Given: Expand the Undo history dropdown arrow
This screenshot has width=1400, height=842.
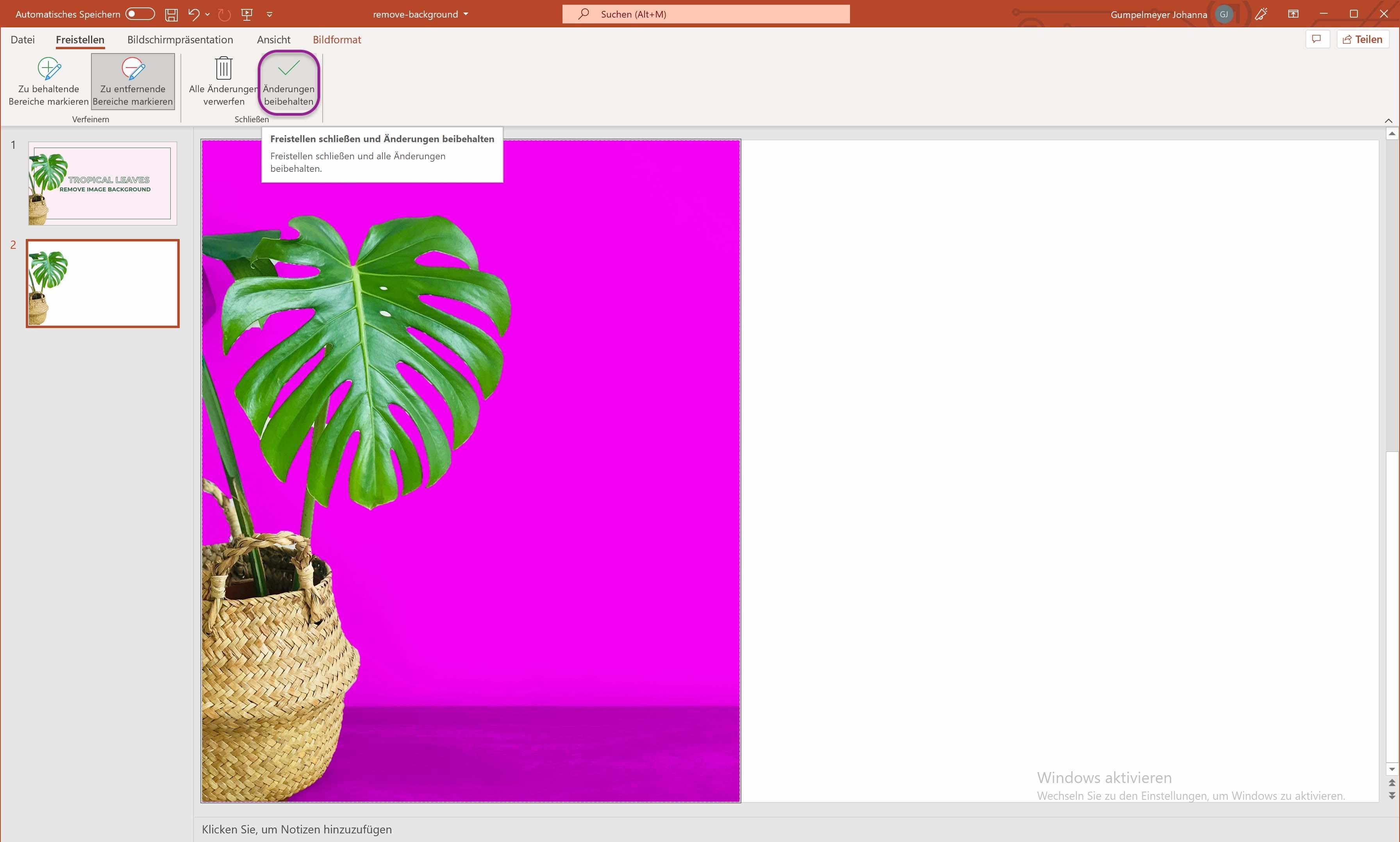Looking at the screenshot, I should coord(208,15).
